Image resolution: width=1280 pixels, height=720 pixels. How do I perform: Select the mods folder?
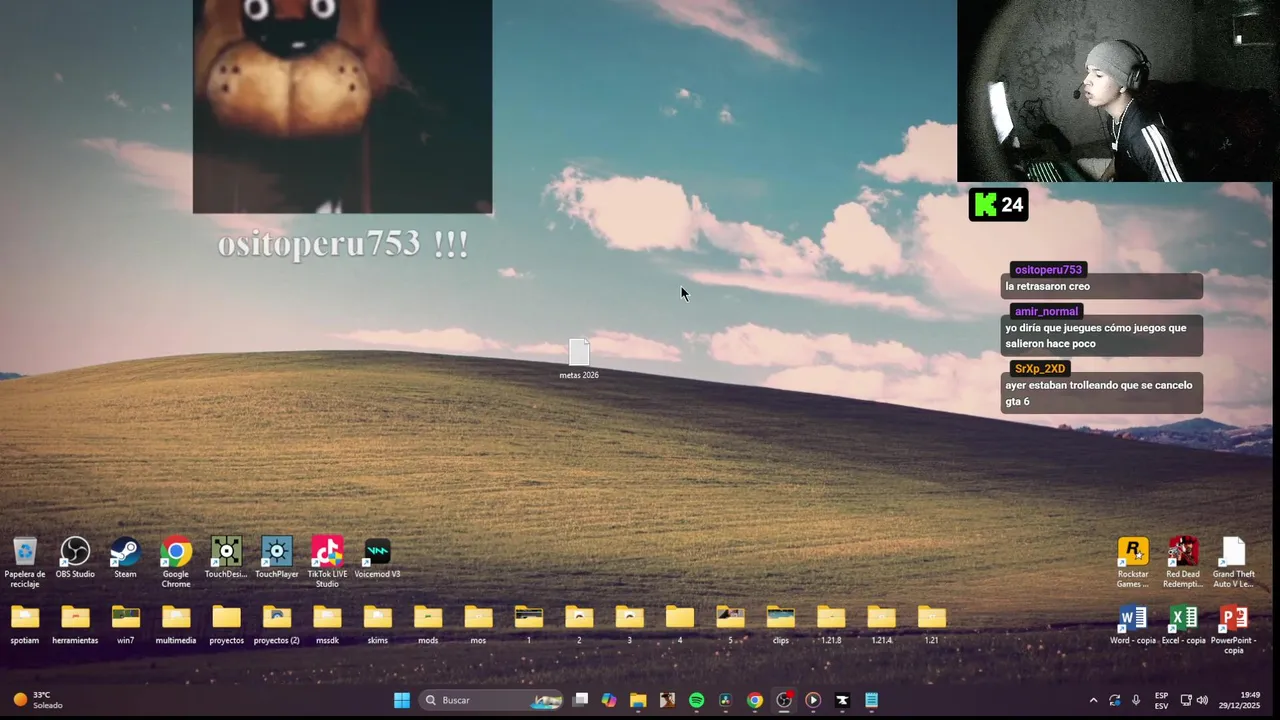428,625
